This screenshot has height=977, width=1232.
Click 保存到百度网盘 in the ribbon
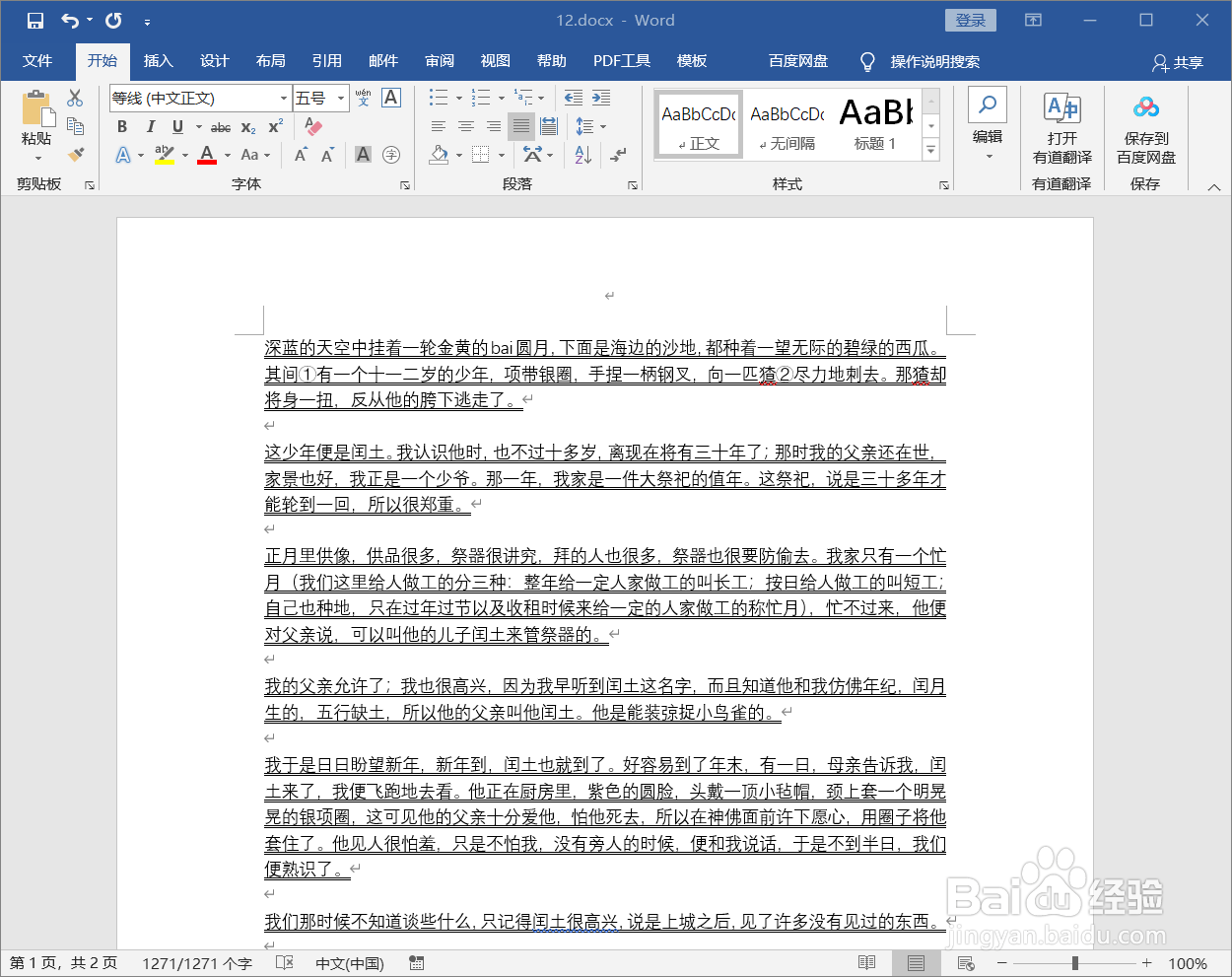[1145, 126]
